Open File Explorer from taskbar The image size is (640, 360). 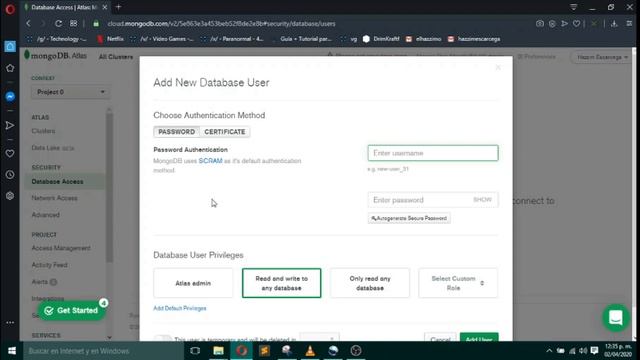coord(218,351)
